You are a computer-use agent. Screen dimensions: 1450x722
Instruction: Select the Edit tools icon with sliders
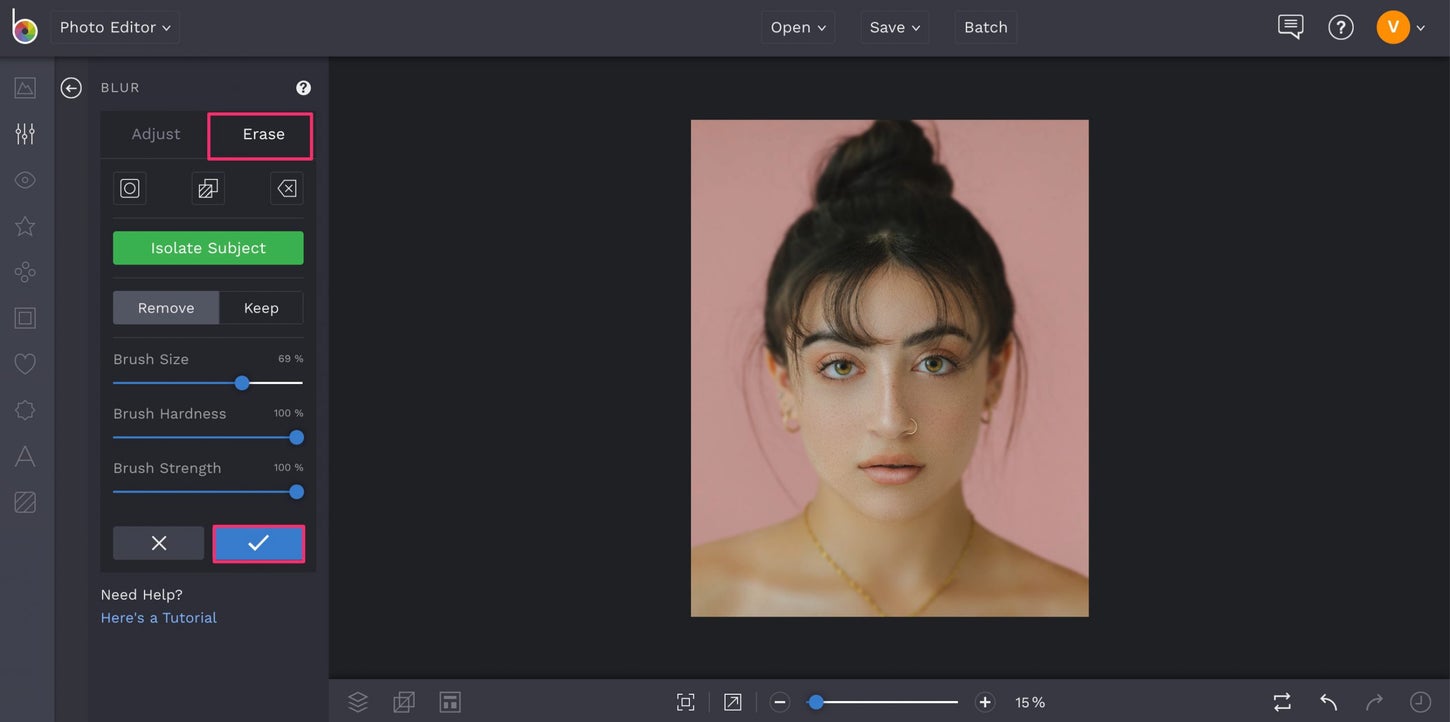coord(25,132)
